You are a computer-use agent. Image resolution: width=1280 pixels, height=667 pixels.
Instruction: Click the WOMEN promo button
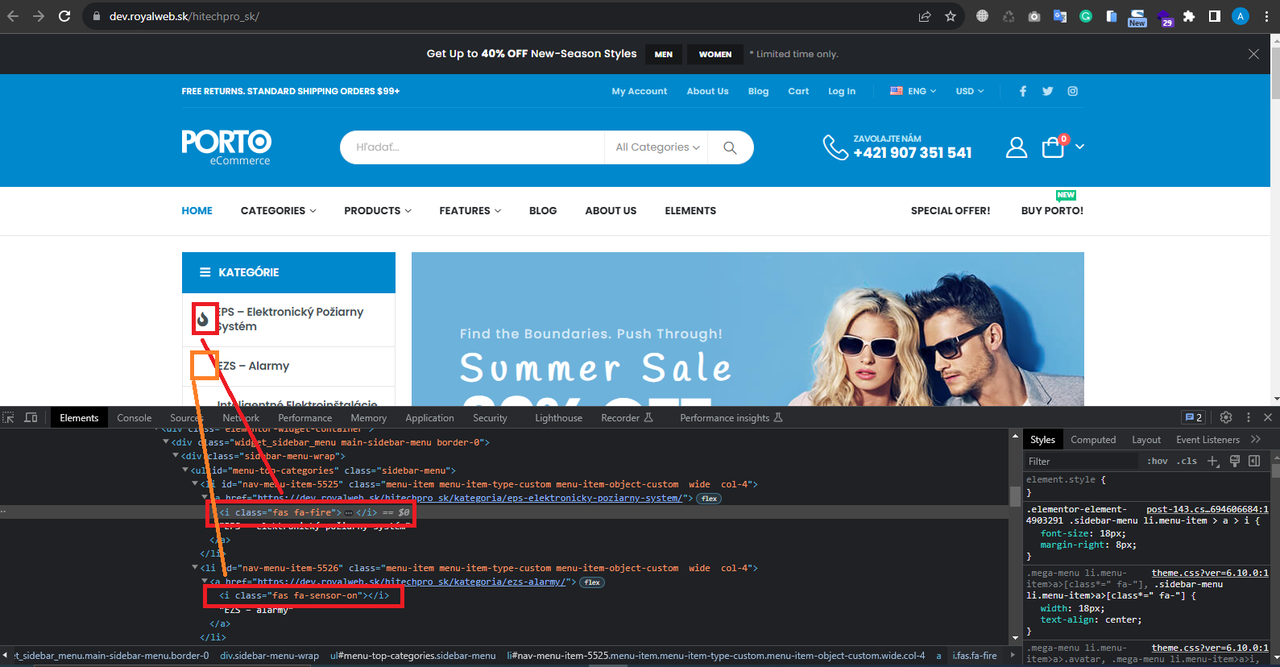[x=715, y=54]
